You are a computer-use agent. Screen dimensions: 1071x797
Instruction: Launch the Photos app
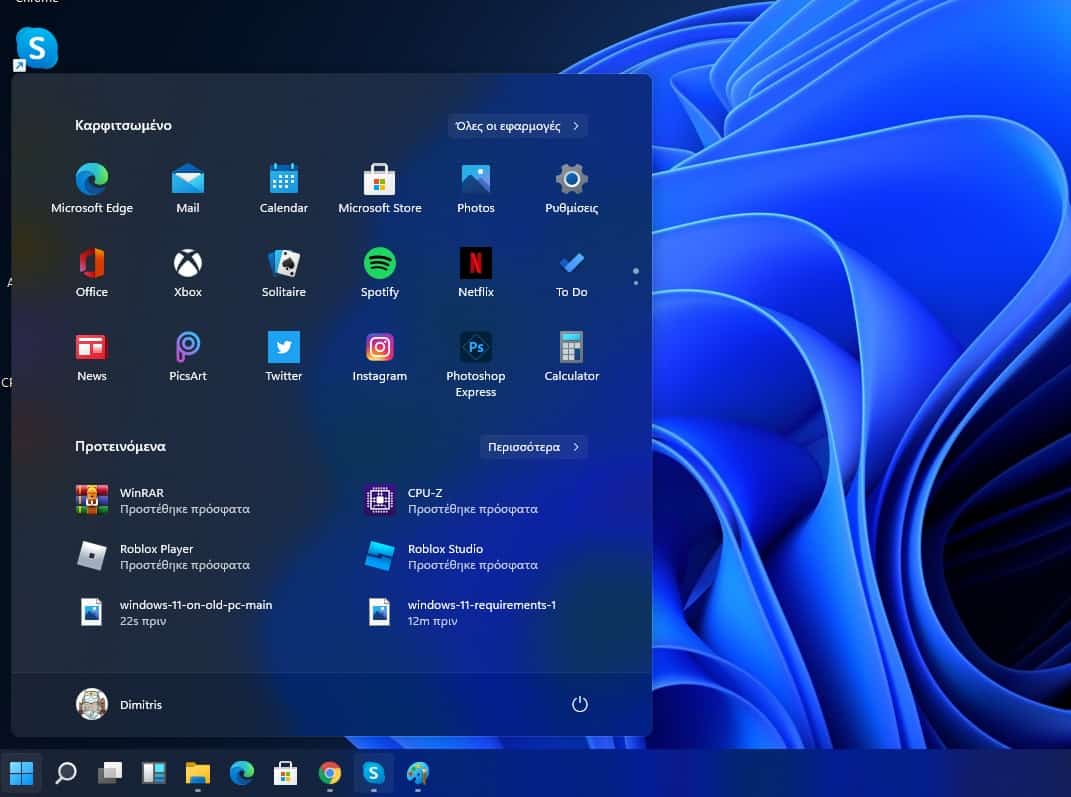click(x=475, y=188)
